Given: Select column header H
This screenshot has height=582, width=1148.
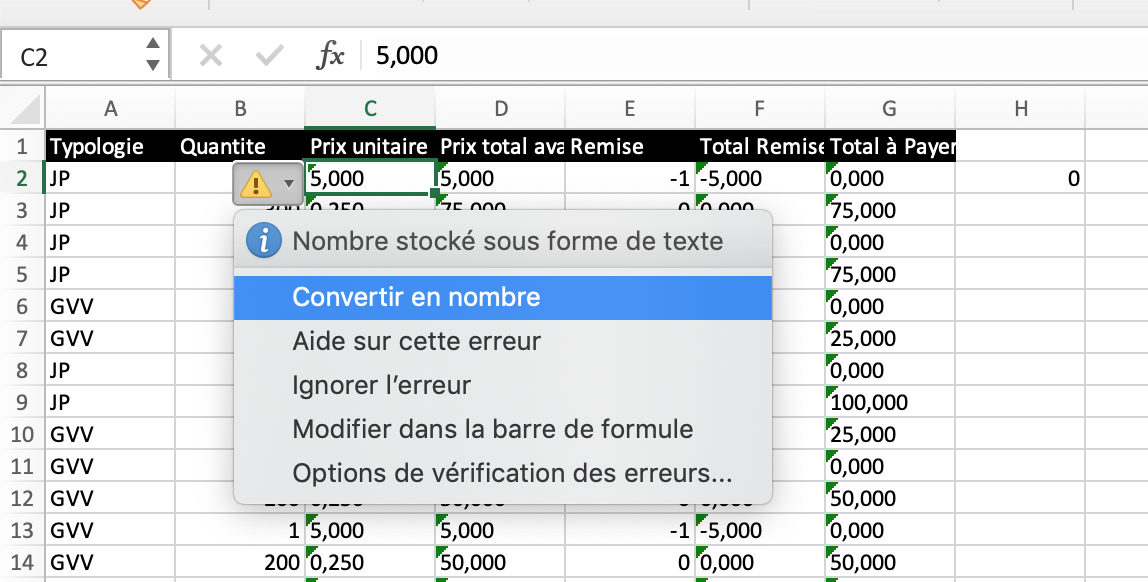Looking at the screenshot, I should pyautogui.click(x=1019, y=108).
